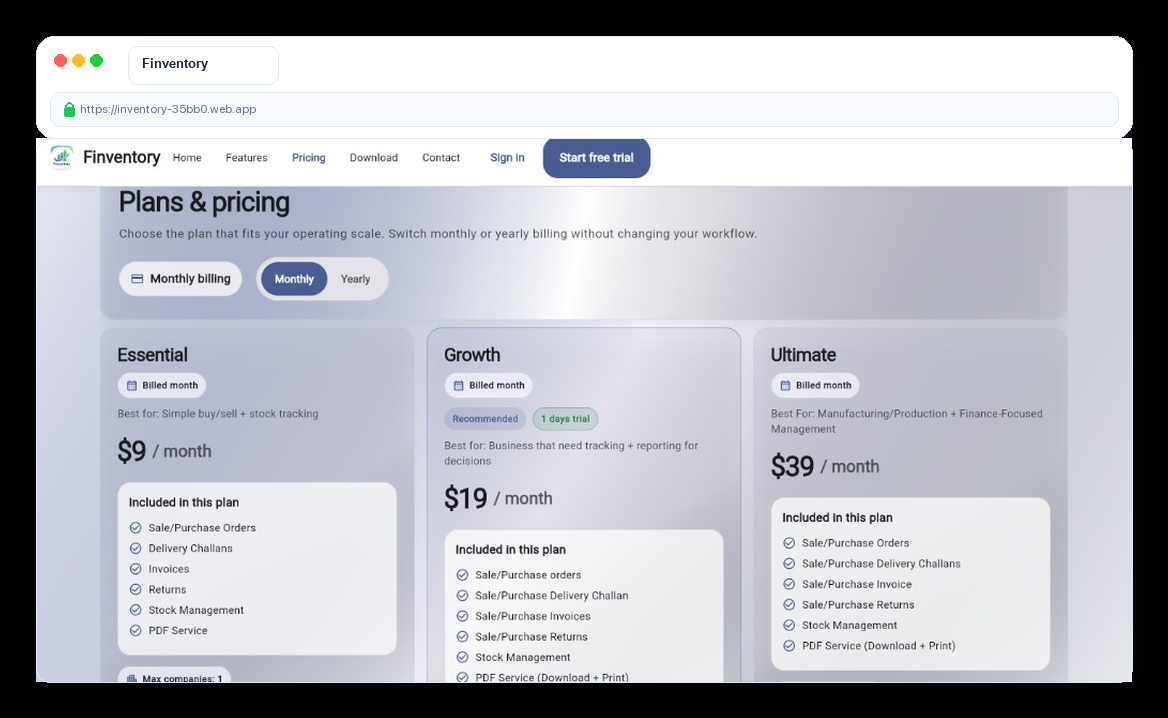Click the Essential plan heading
The height and width of the screenshot is (718, 1168).
point(153,355)
